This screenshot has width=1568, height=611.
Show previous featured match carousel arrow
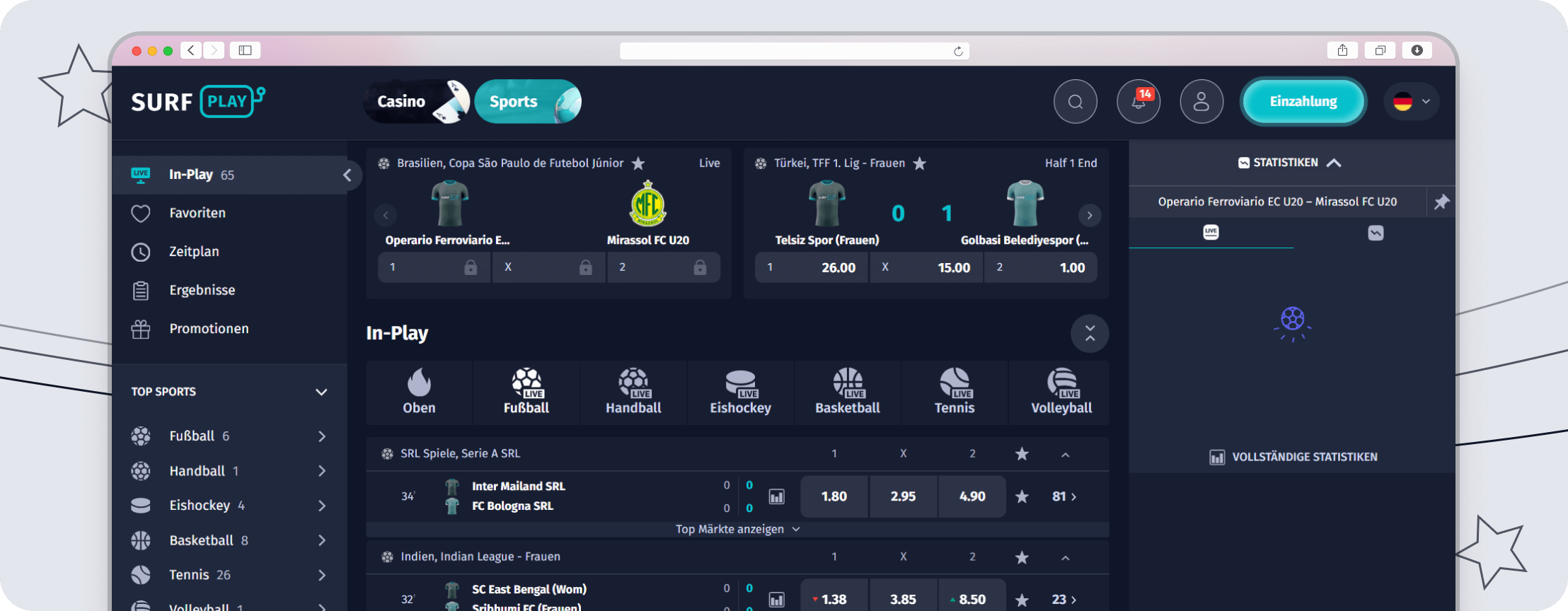(386, 215)
